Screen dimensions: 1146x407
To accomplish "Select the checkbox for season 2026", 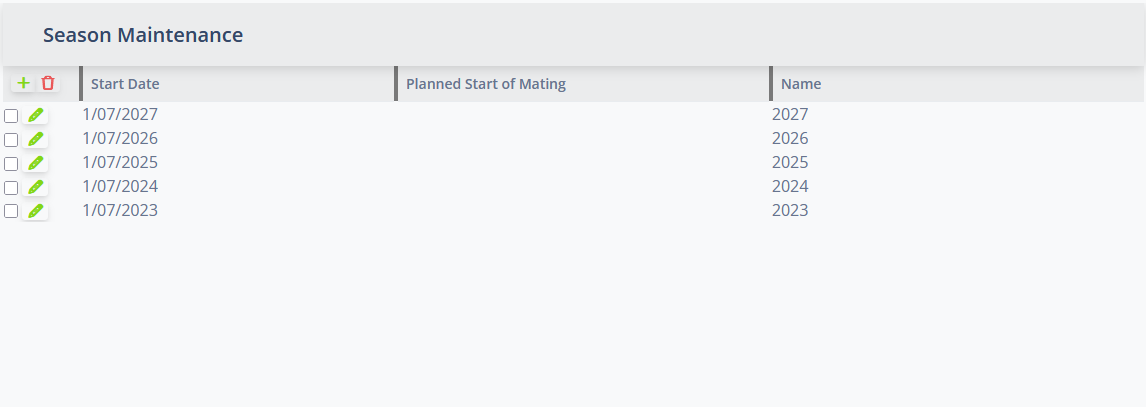I will (x=11, y=139).
